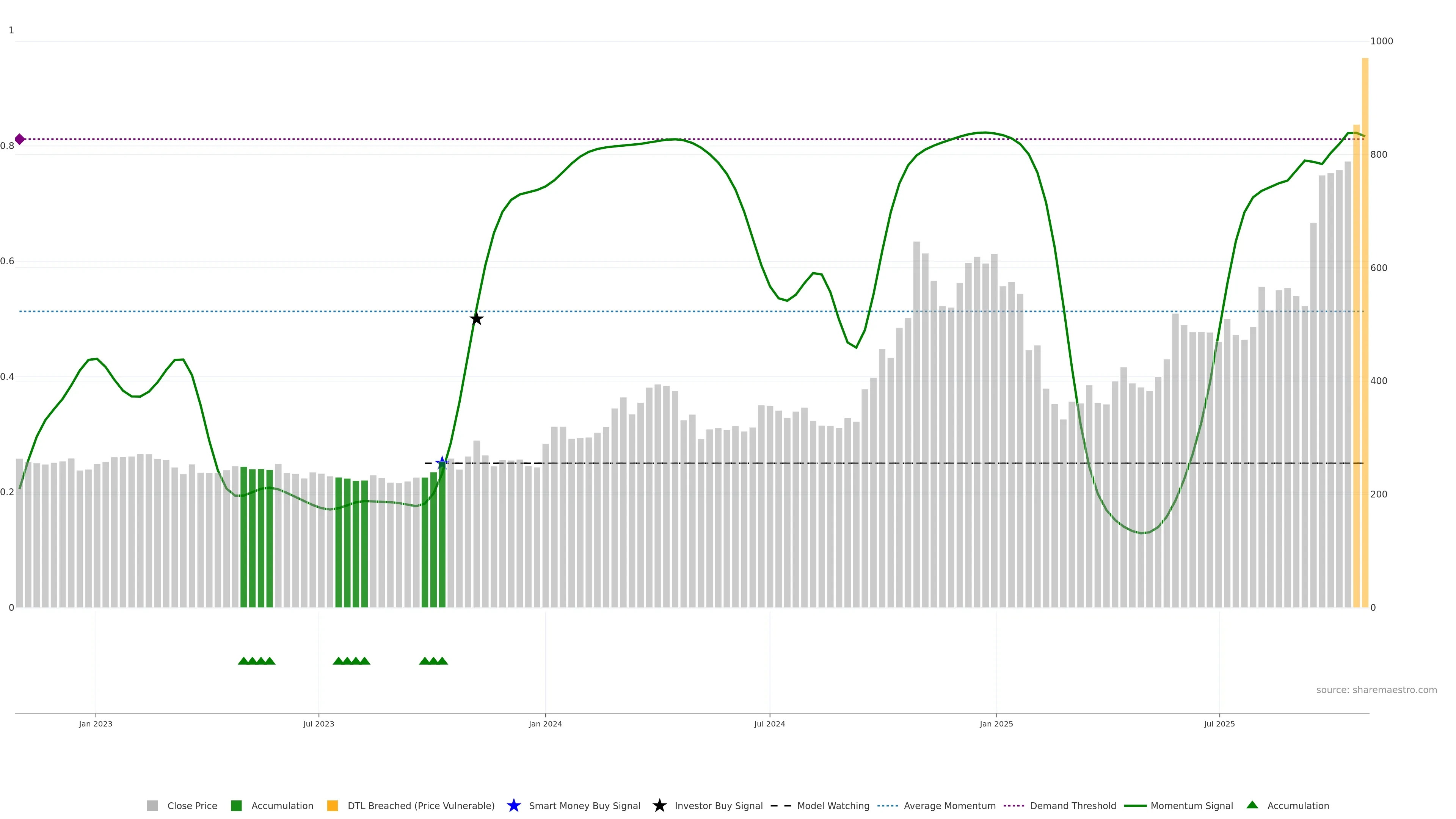The height and width of the screenshot is (819, 1456).
Task: Click the Jan 2024 axis label
Action: [x=545, y=723]
